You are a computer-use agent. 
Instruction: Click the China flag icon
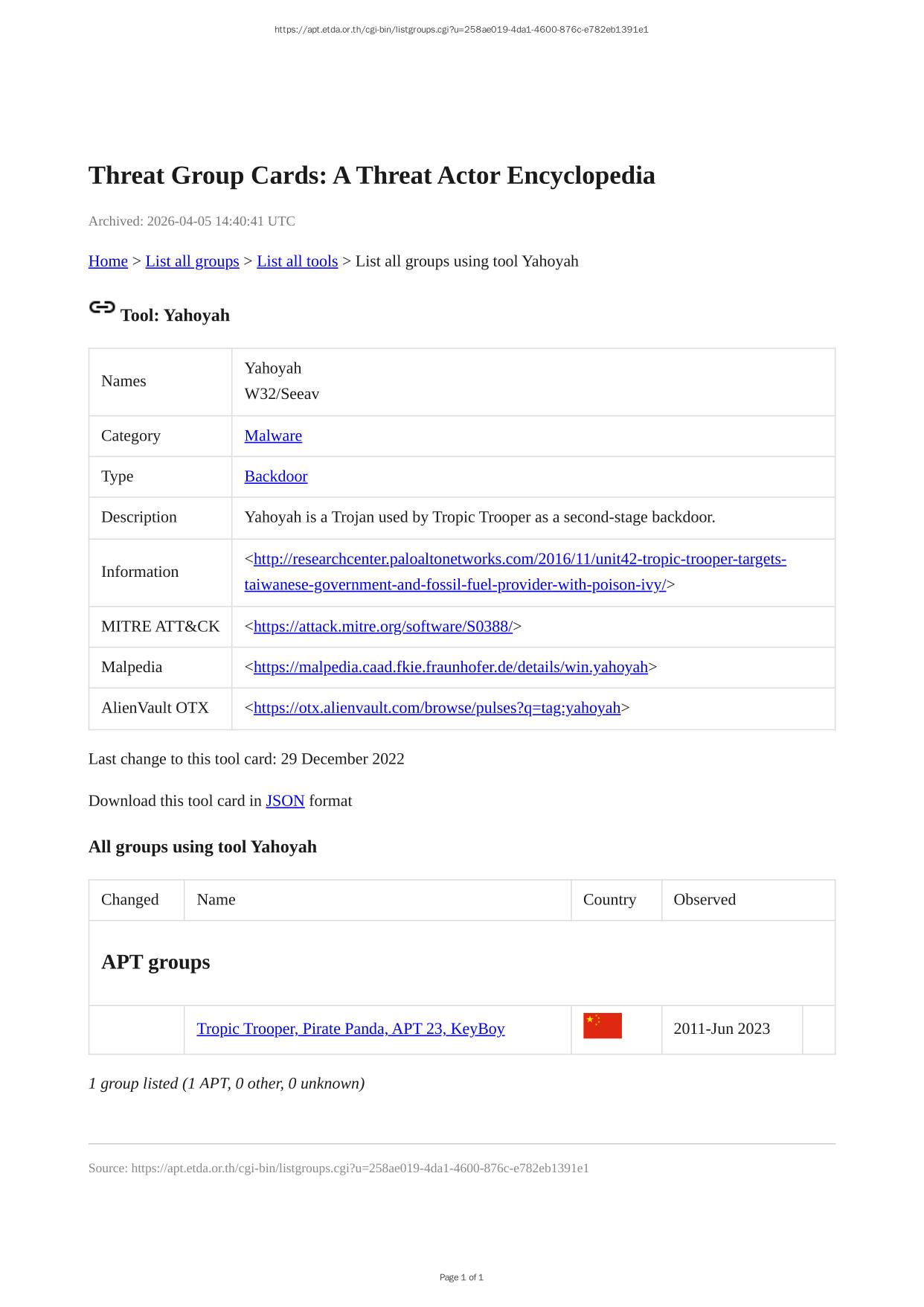tap(602, 1026)
